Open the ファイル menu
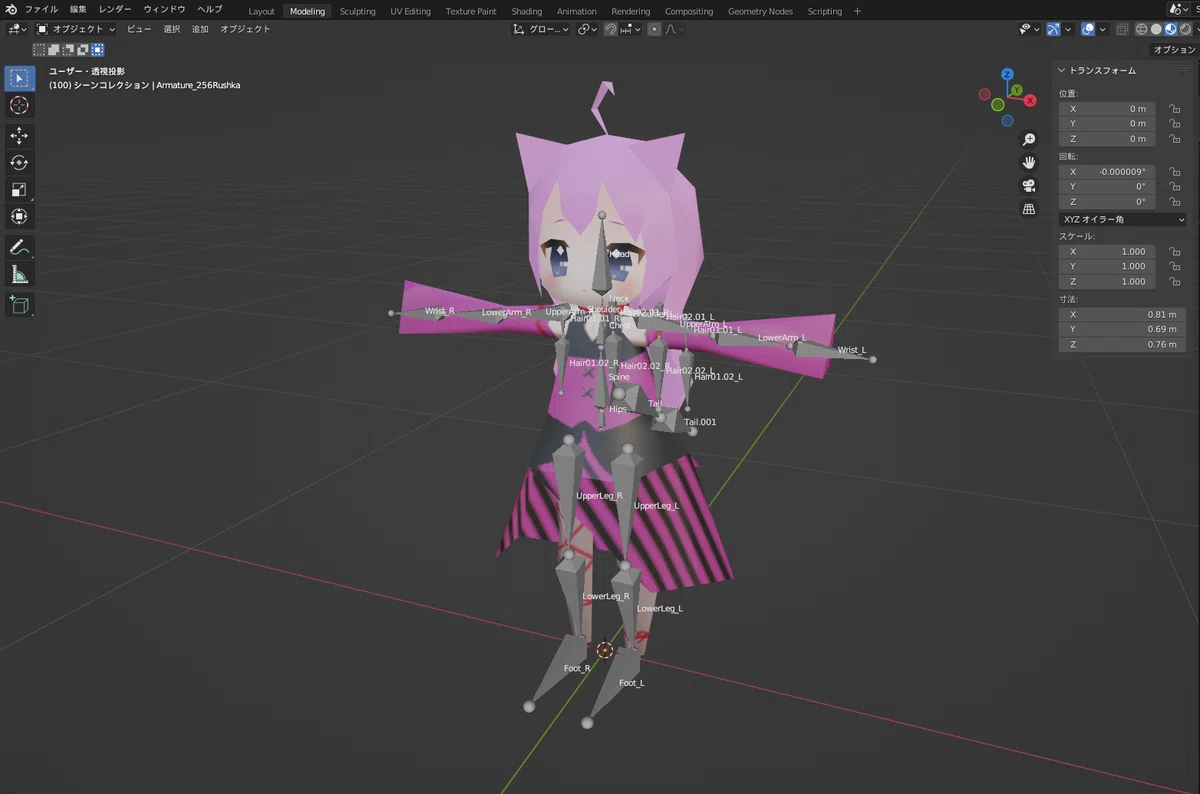Viewport: 1200px width, 794px height. coord(41,9)
